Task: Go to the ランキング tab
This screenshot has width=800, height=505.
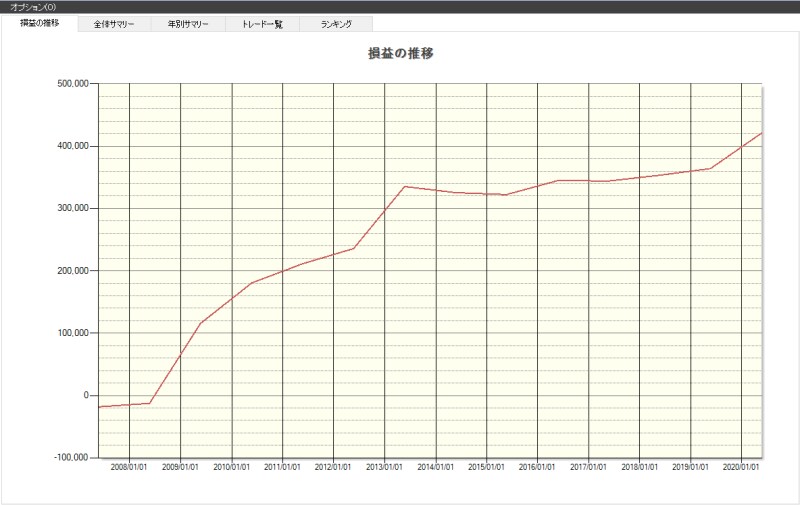Action: pos(336,24)
